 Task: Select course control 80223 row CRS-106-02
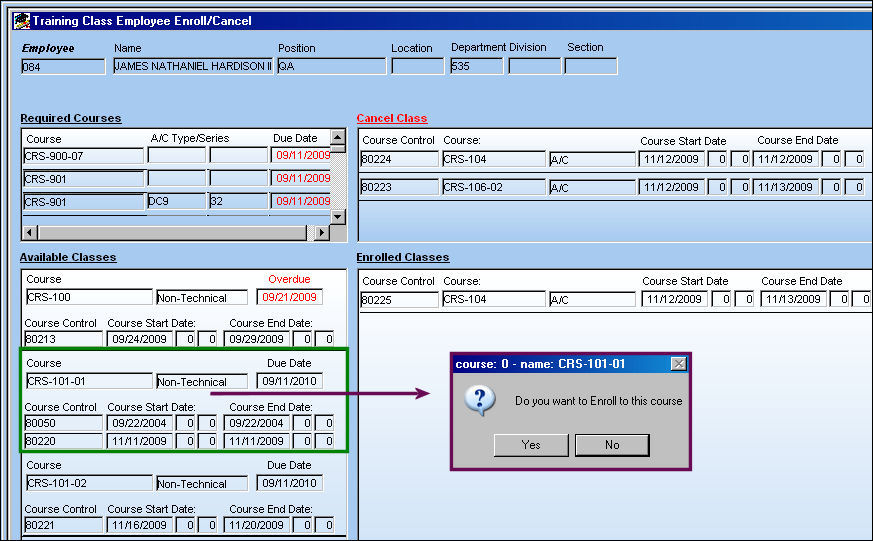click(399, 187)
